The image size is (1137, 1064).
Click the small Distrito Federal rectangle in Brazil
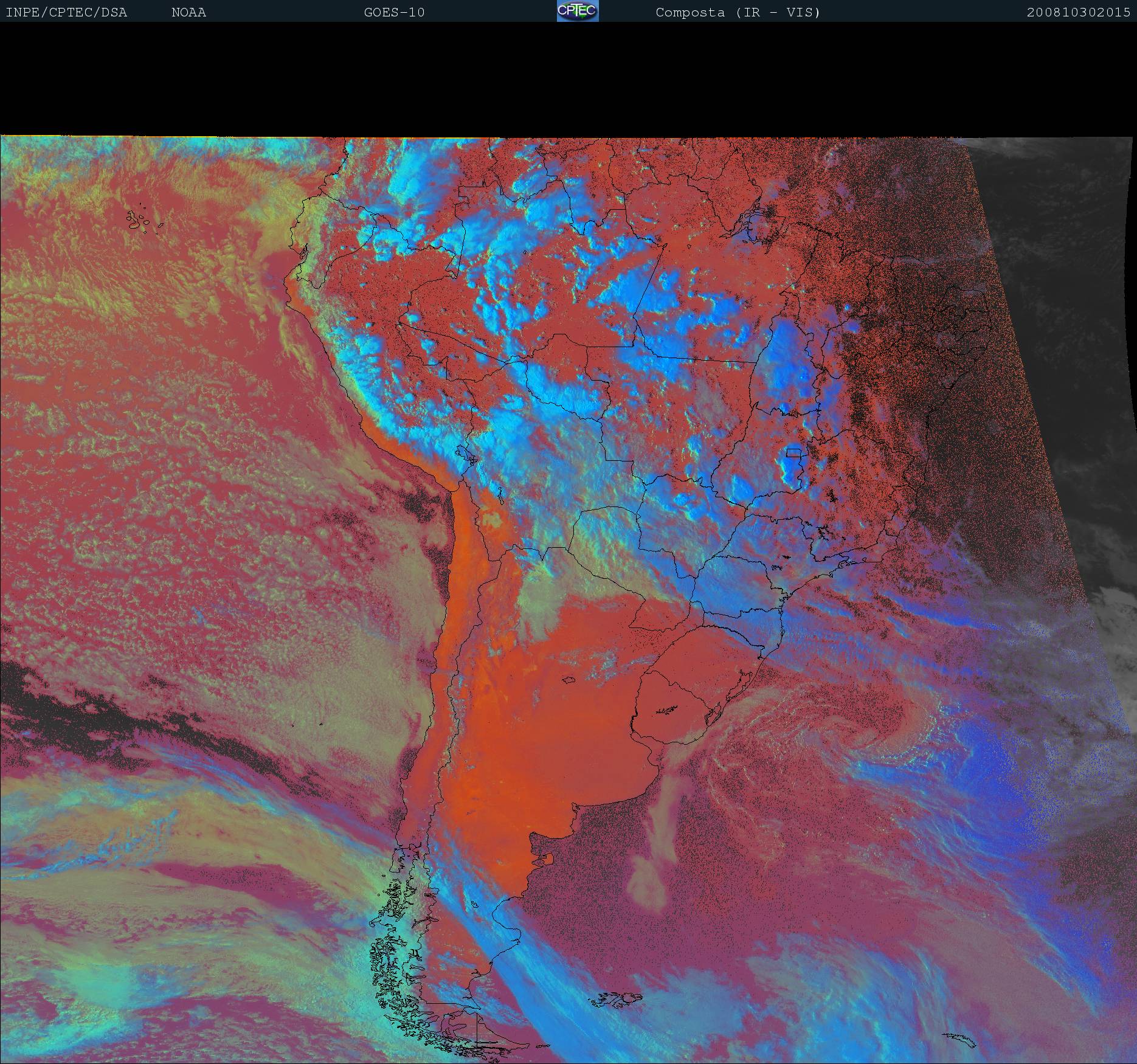[793, 452]
